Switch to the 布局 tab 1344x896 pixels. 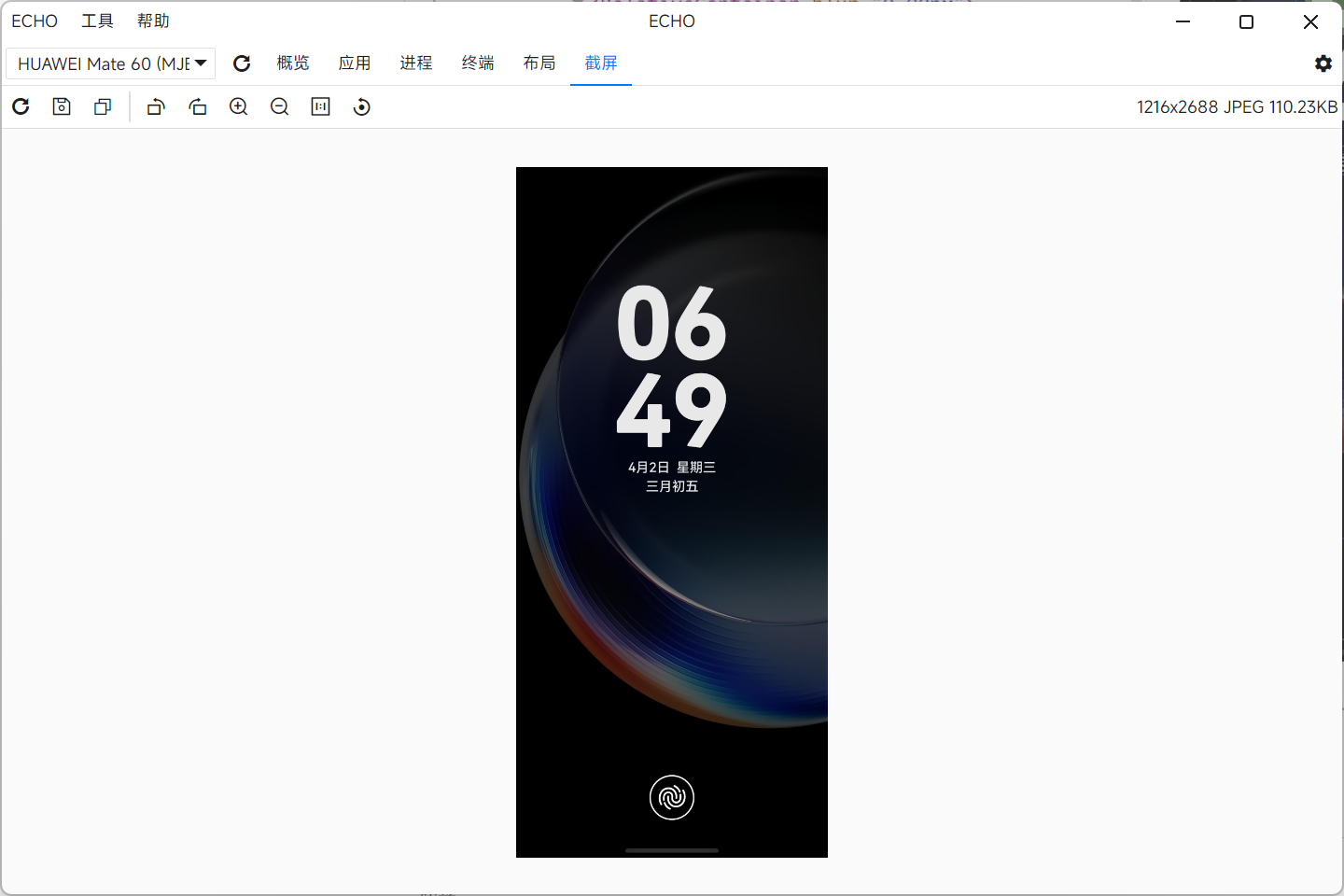(x=539, y=63)
